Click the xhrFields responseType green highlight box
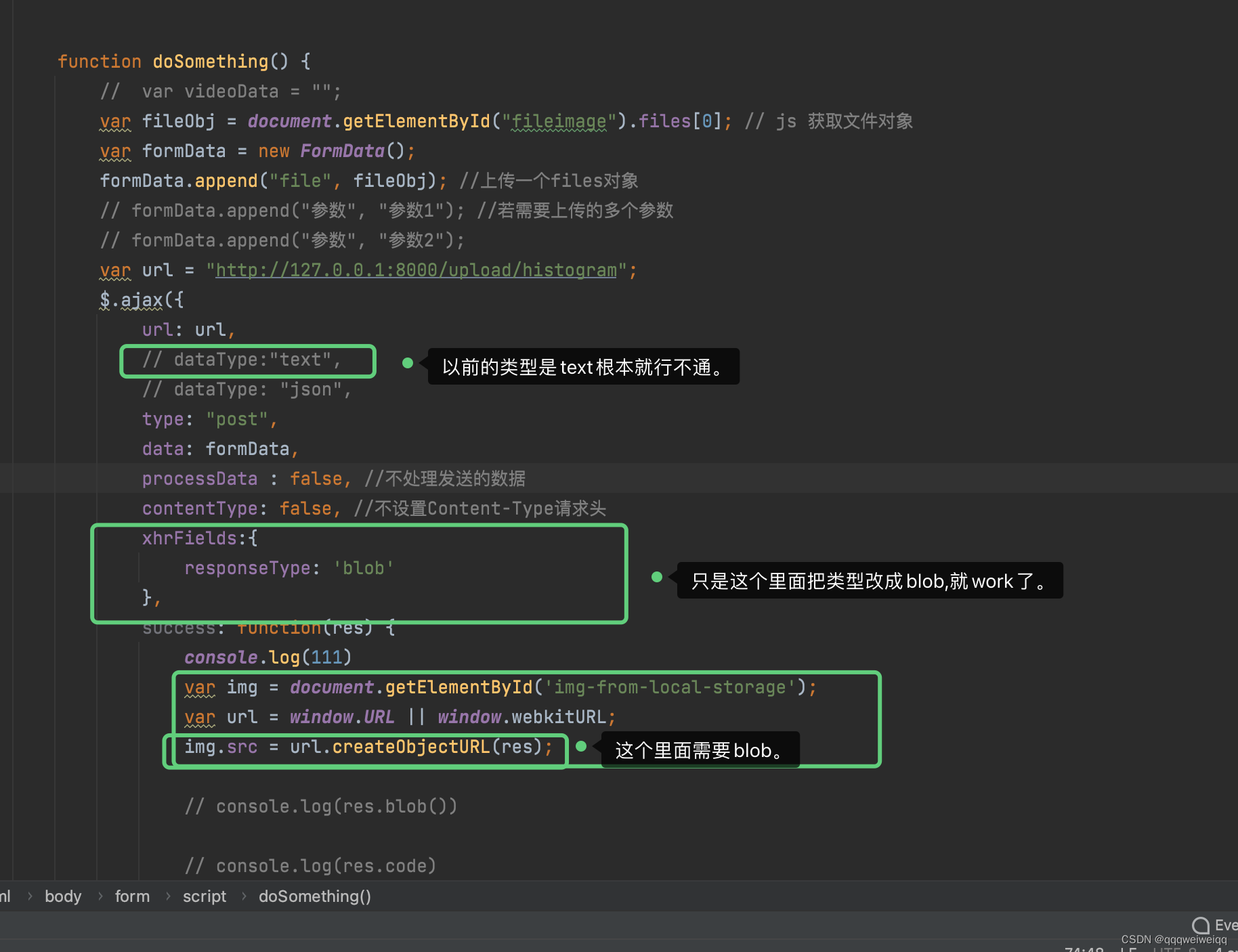This screenshot has width=1238, height=952. (x=359, y=574)
